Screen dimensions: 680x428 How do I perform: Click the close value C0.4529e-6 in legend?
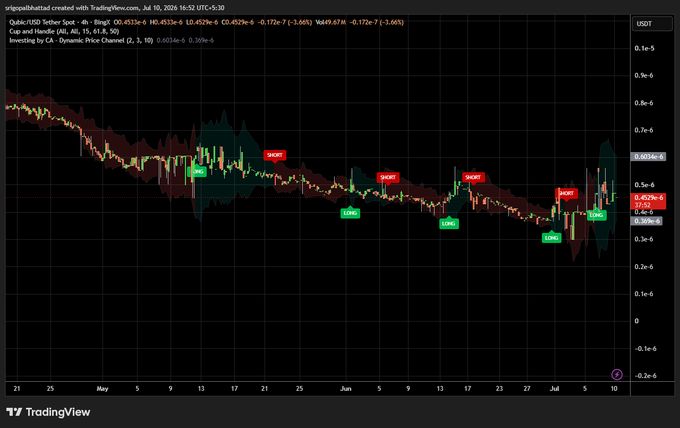tap(238, 22)
